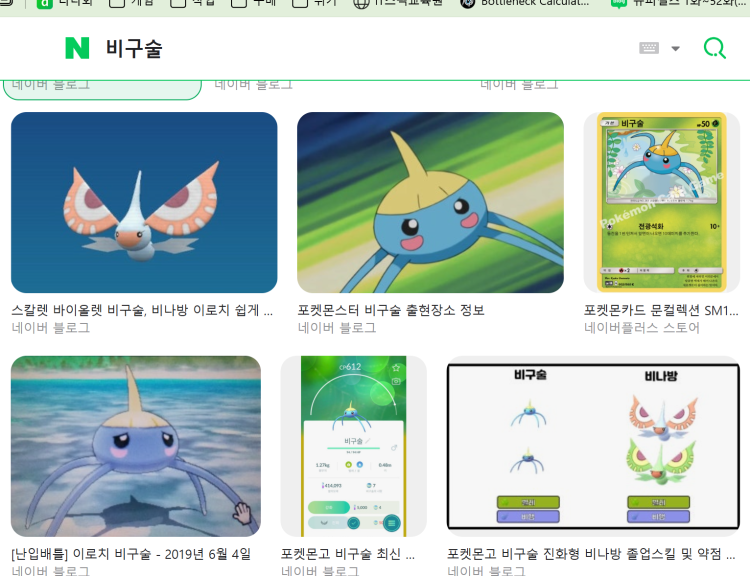
Task: Open link 포켓몬스터 비구술 출현장소 정보
Action: coord(391,310)
